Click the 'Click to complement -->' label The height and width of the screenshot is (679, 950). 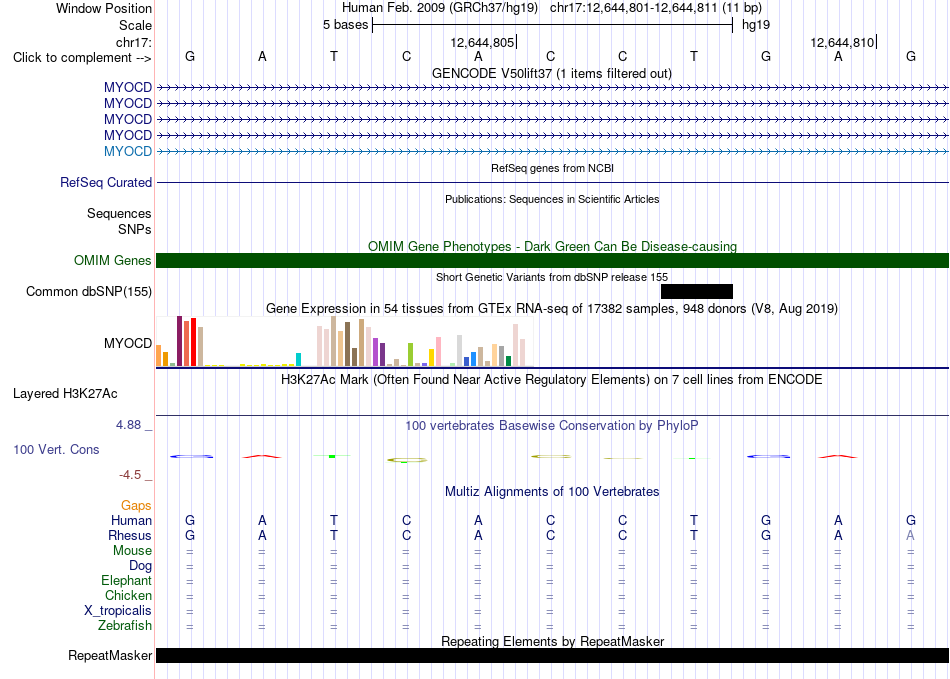[82, 58]
